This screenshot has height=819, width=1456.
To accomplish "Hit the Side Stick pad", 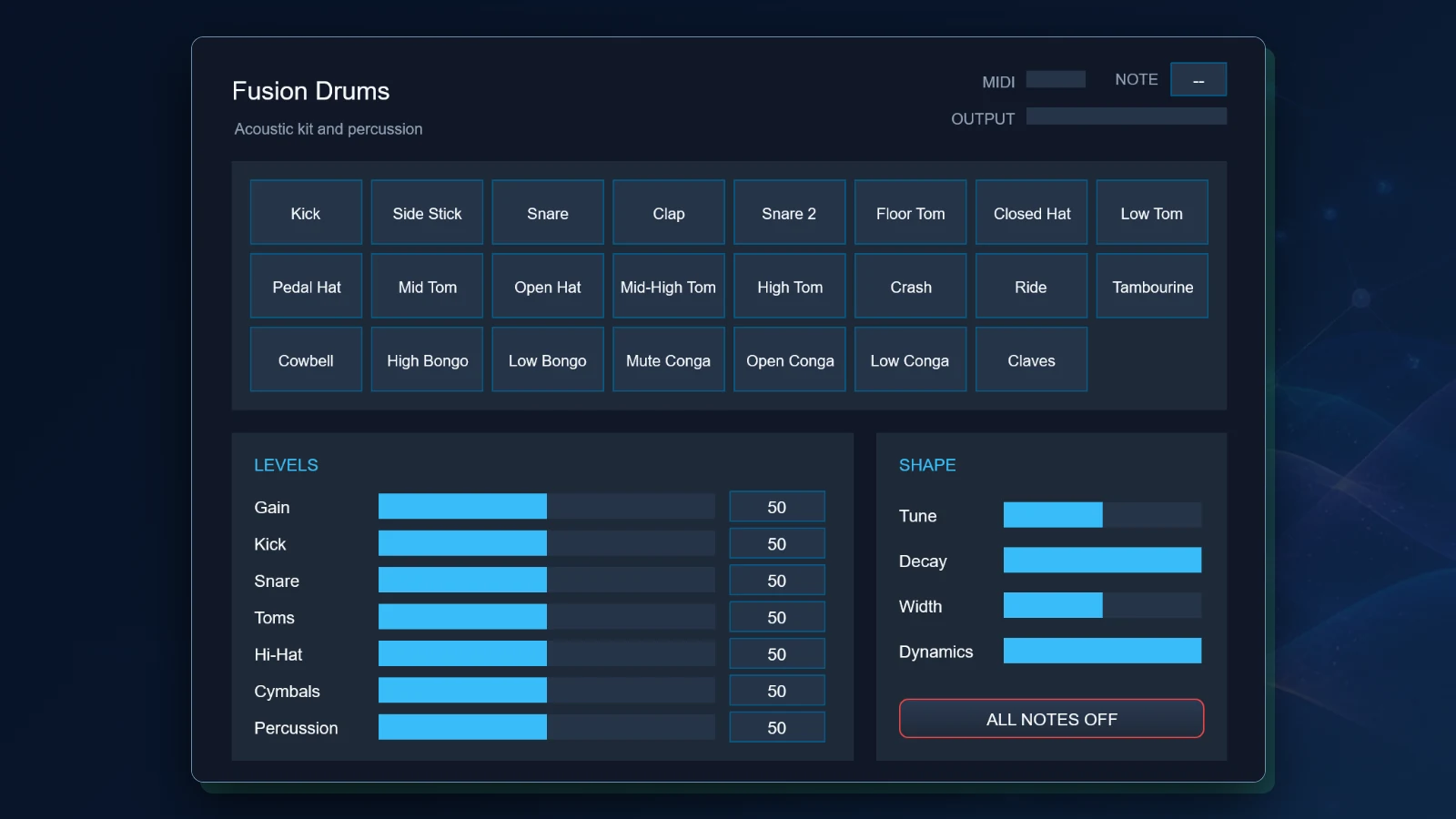I will pyautogui.click(x=427, y=212).
